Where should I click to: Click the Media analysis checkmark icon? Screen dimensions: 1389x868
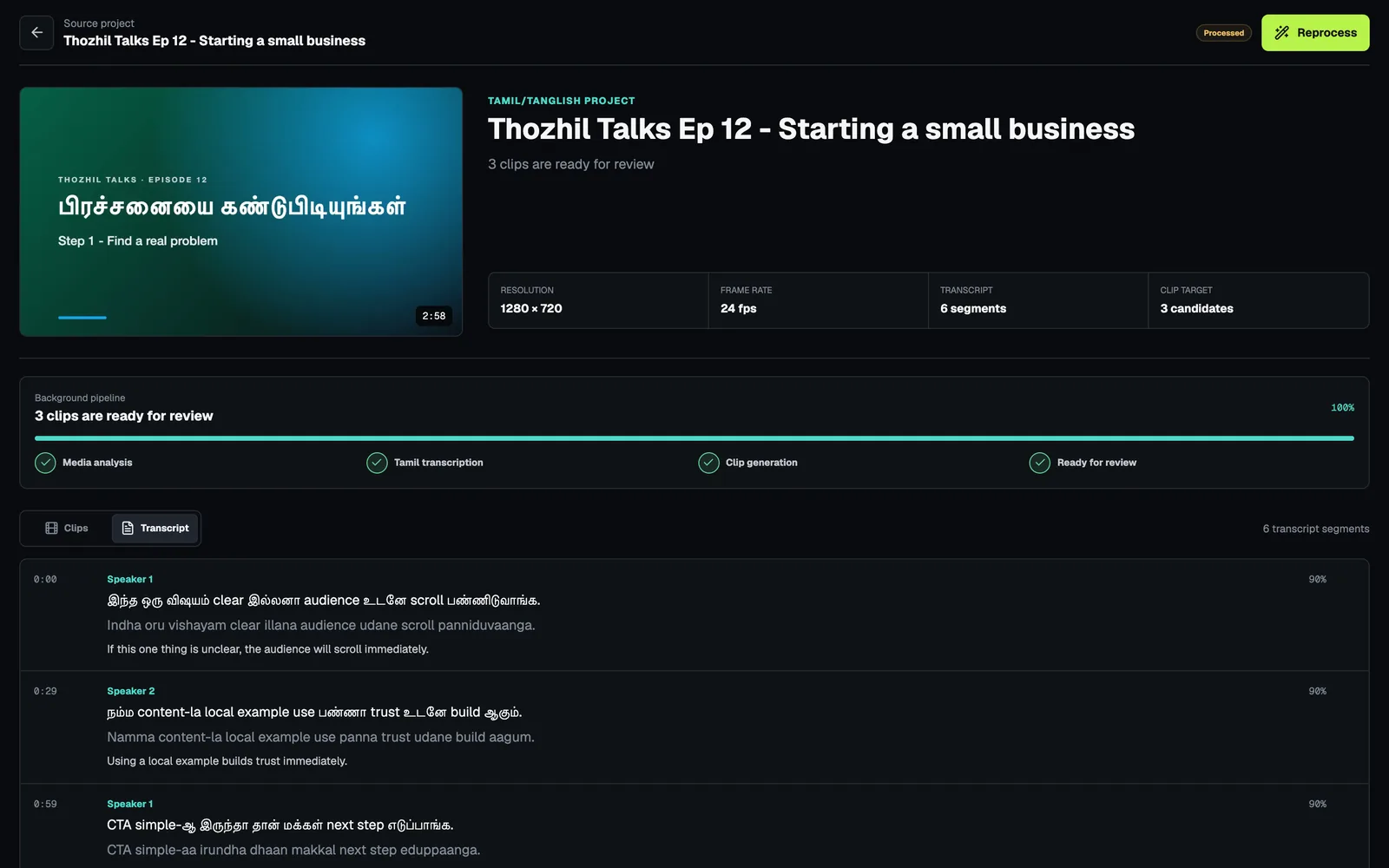45,463
